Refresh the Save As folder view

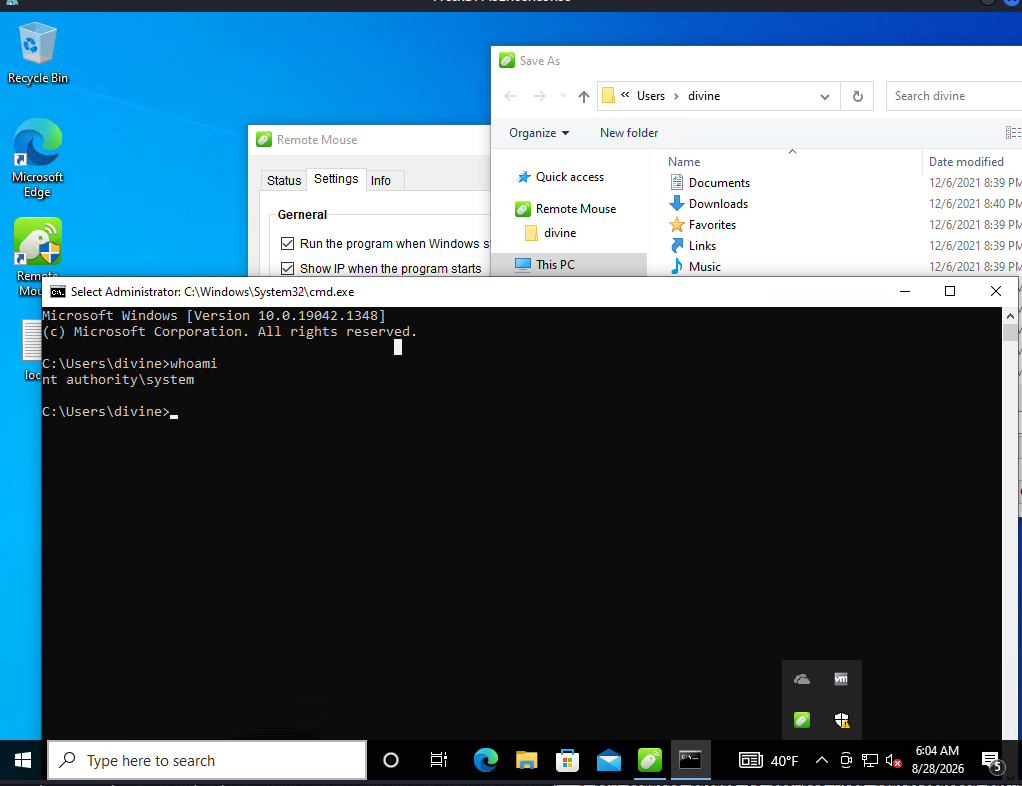coord(857,96)
